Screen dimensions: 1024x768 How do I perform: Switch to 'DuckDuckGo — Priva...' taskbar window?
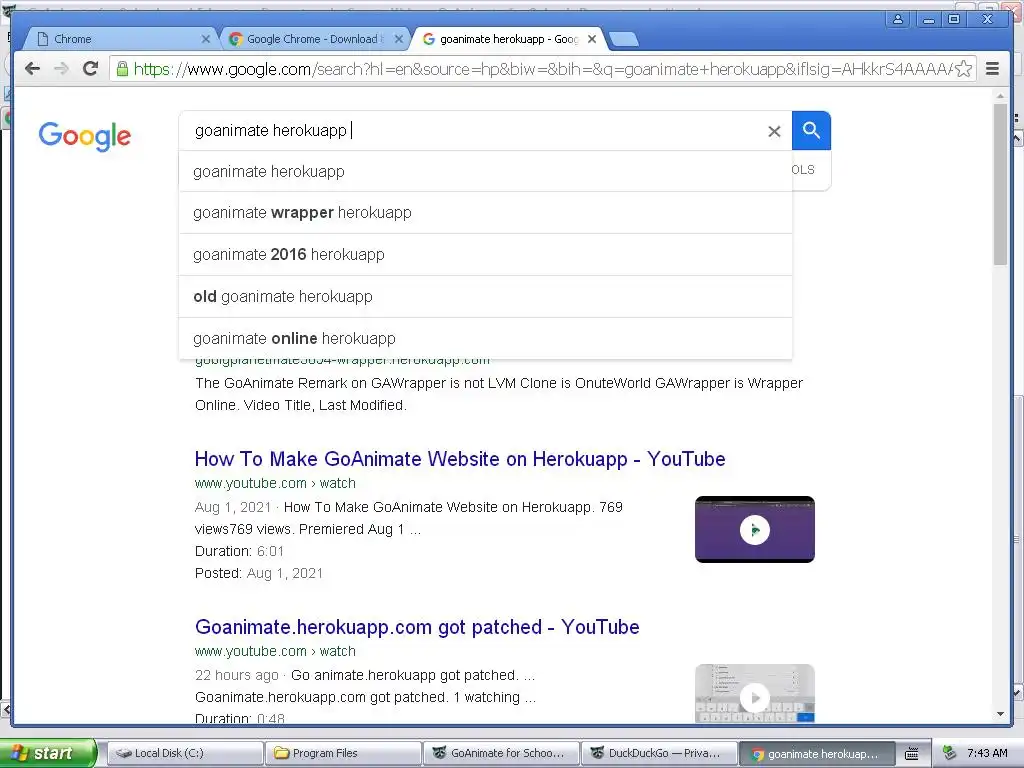tap(660, 753)
